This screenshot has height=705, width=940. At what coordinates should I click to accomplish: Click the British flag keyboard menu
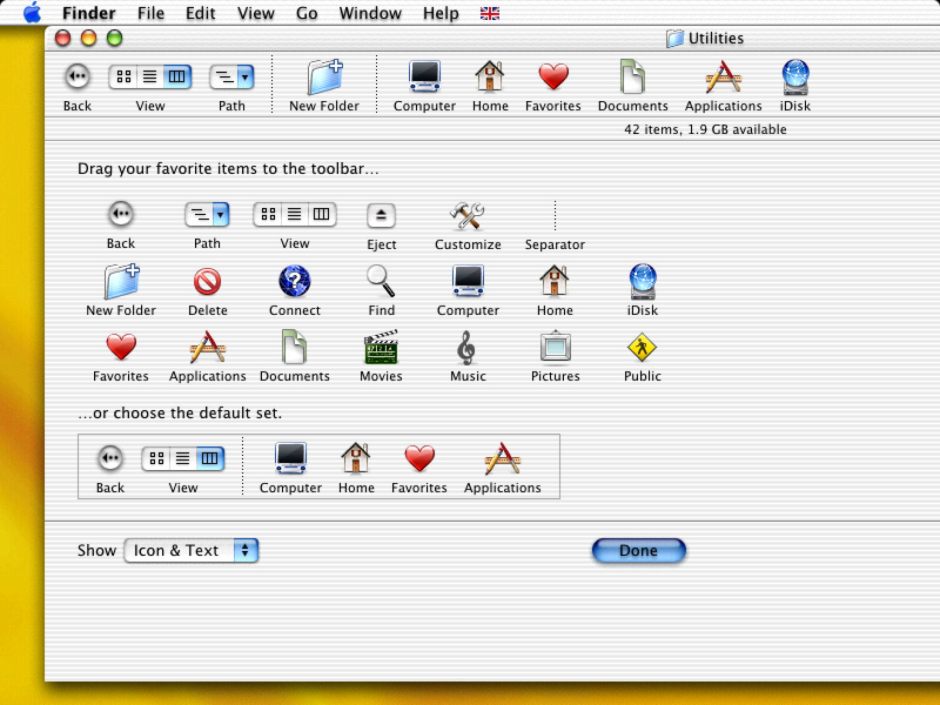(490, 13)
